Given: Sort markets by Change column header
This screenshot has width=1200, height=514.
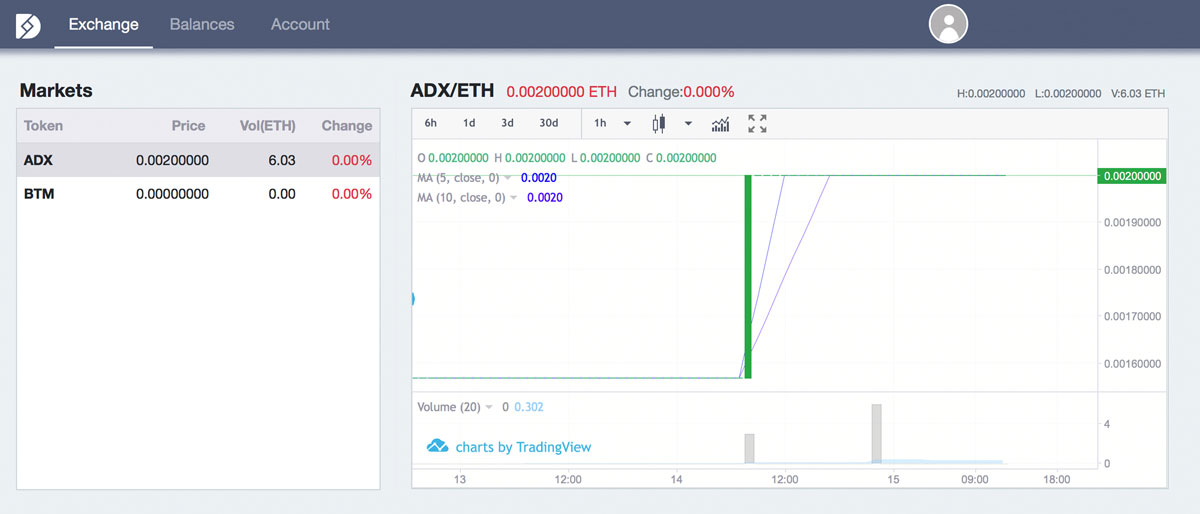Looking at the screenshot, I should click(x=347, y=126).
